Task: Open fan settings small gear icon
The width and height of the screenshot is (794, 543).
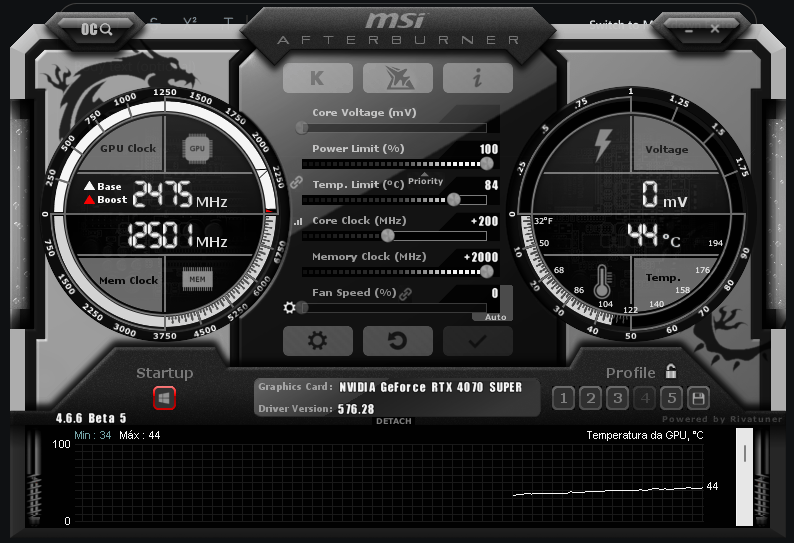Action: (289, 307)
